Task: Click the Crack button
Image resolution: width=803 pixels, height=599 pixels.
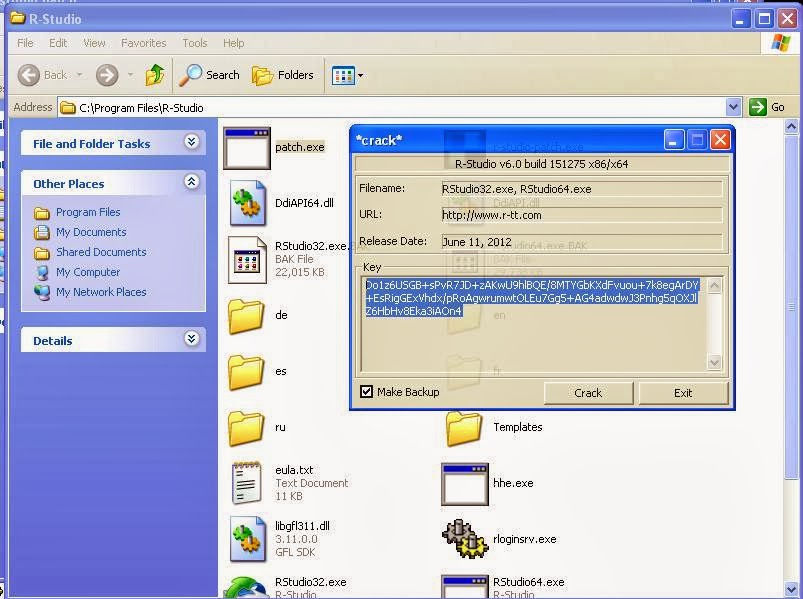Action: (588, 393)
